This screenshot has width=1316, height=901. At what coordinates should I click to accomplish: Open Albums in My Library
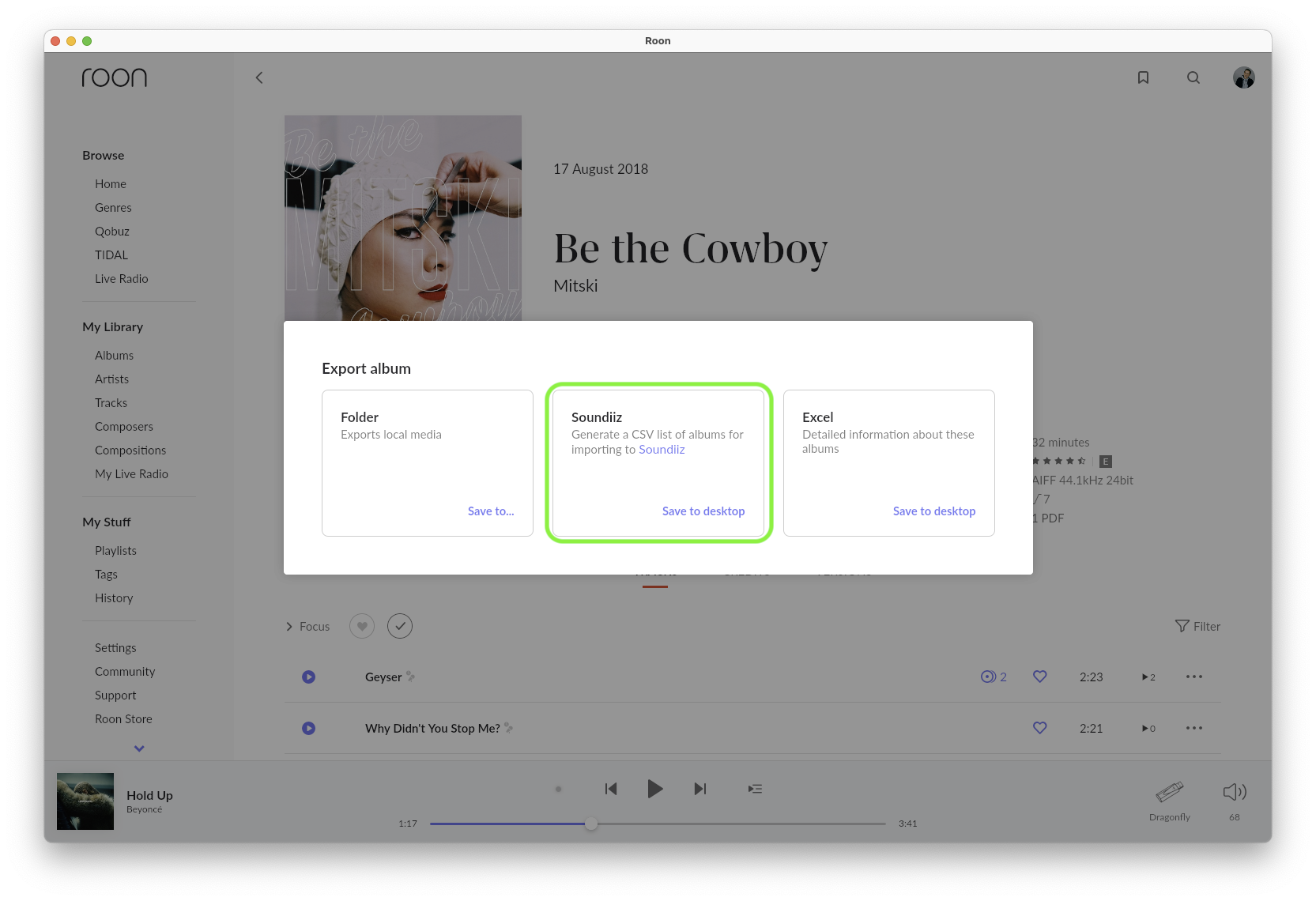point(115,355)
